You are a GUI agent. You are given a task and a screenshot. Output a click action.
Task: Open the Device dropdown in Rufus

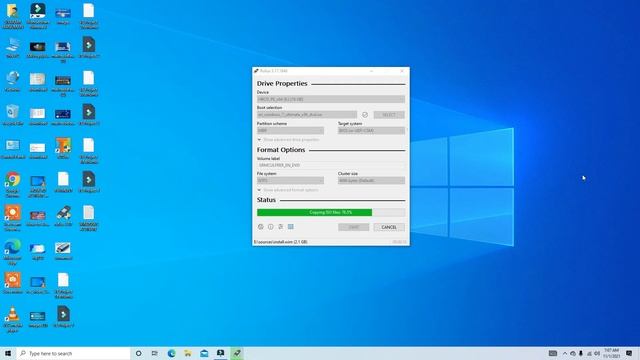click(331, 99)
